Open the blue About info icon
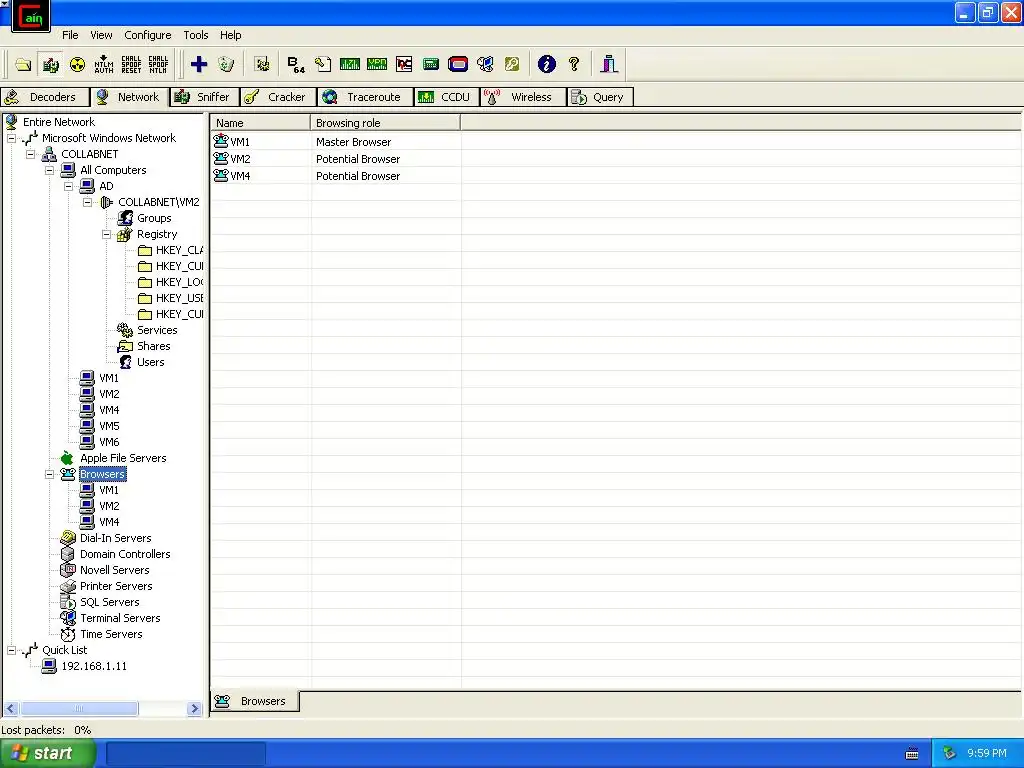This screenshot has height=768, width=1024. tap(547, 64)
